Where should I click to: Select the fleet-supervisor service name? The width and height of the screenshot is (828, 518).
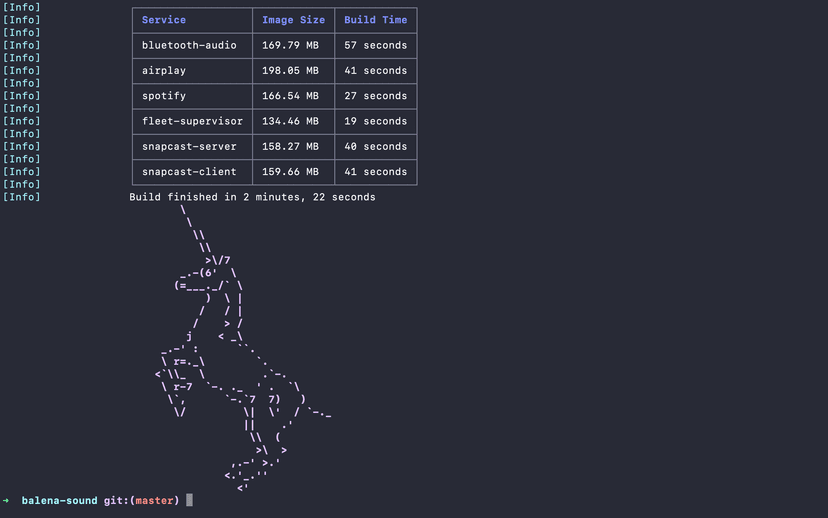[x=192, y=121]
